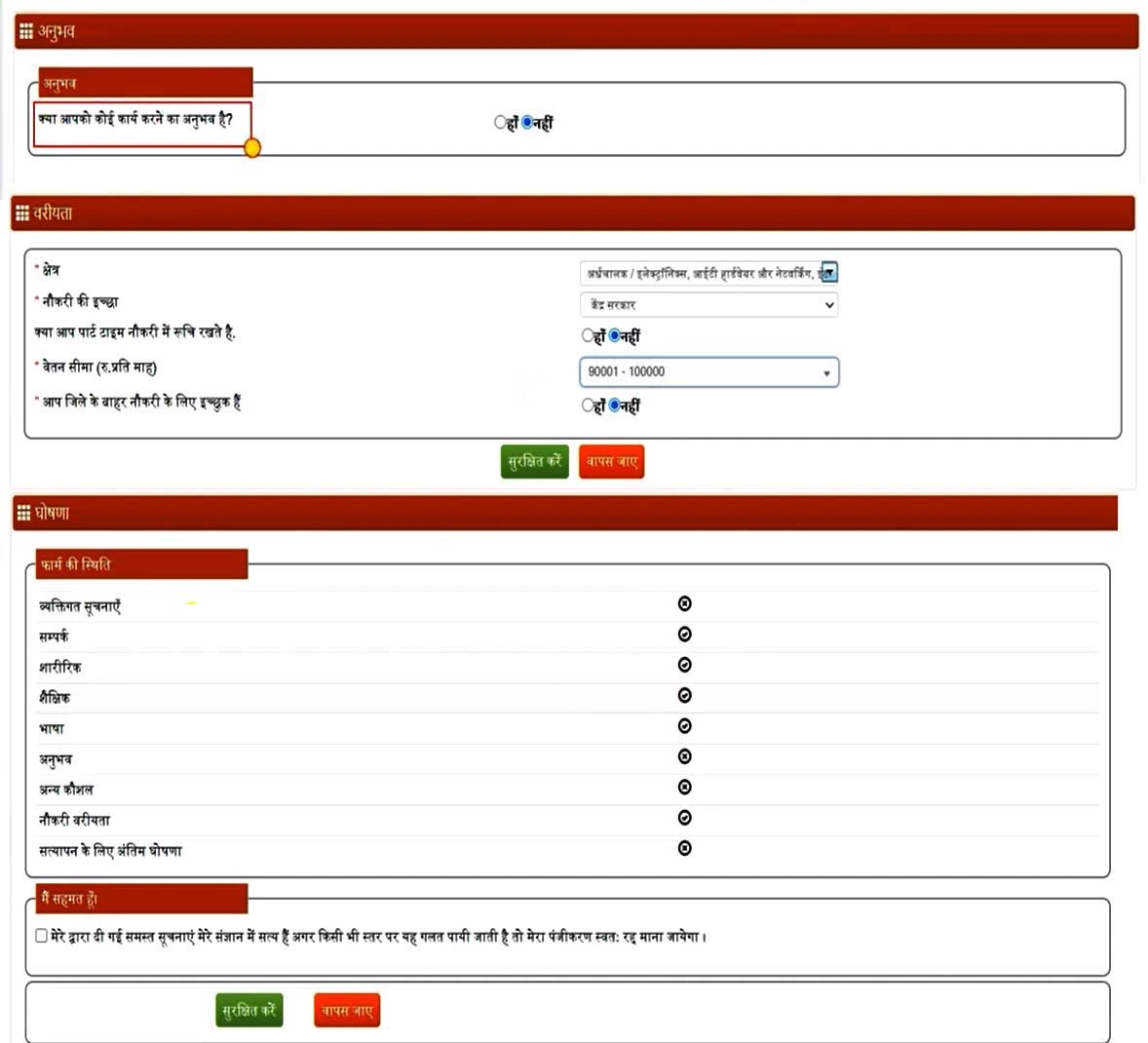The width and height of the screenshot is (1148, 1043).
Task: Click the वरीयता section header
Action: pyautogui.click(x=573, y=213)
